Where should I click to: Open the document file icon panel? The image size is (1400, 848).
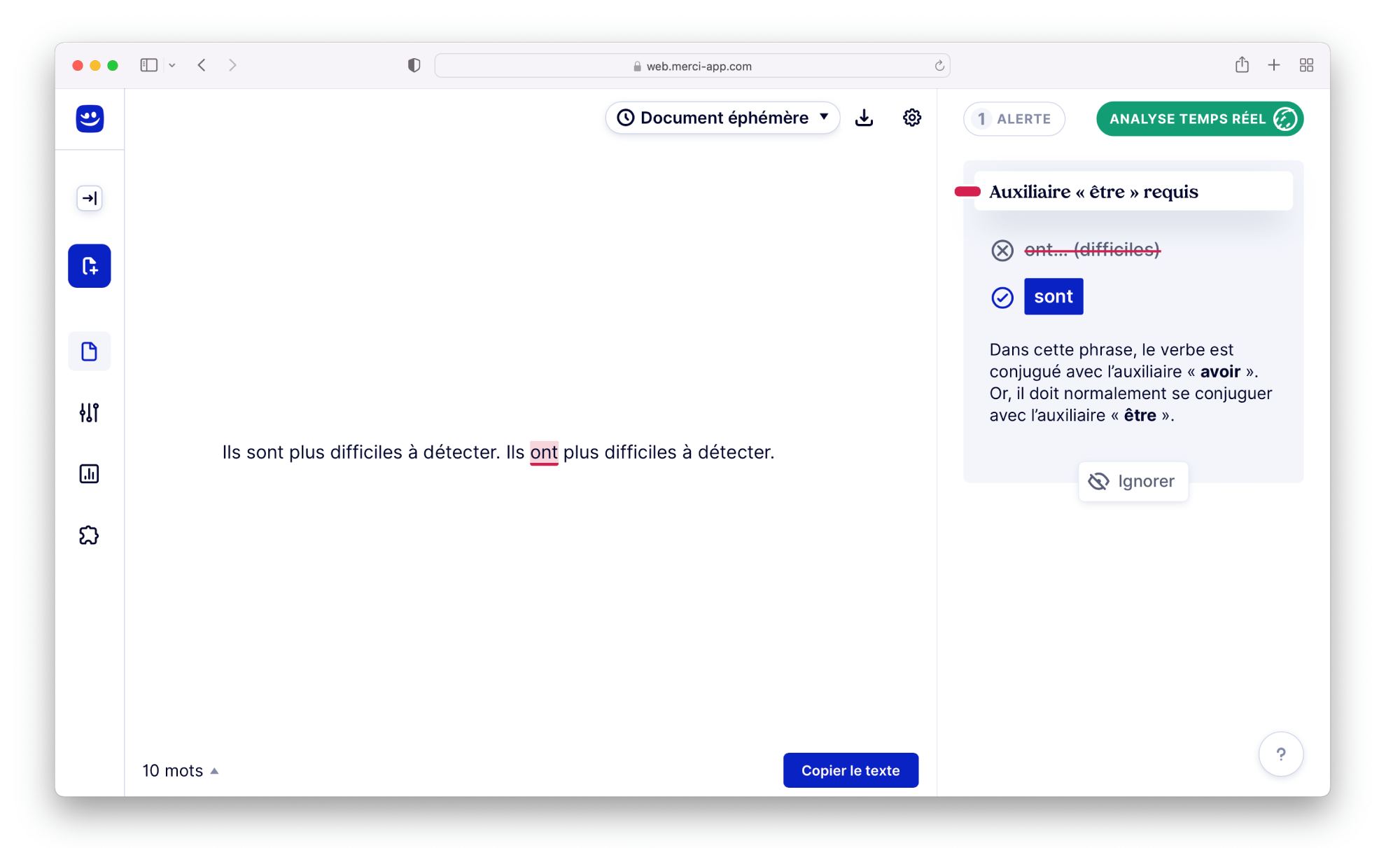(89, 351)
